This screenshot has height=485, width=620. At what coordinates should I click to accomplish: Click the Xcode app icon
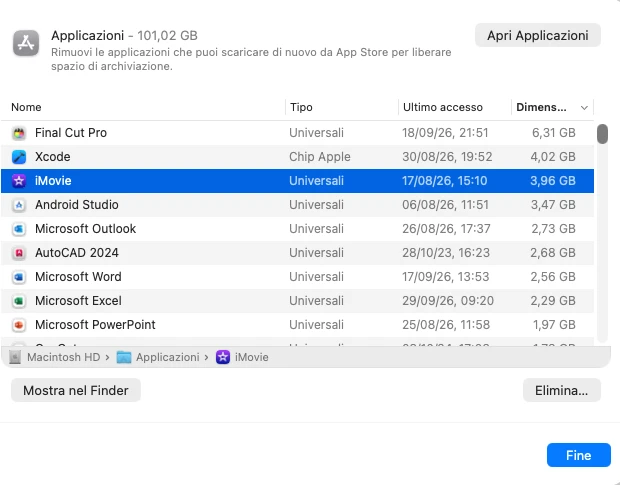(19, 157)
